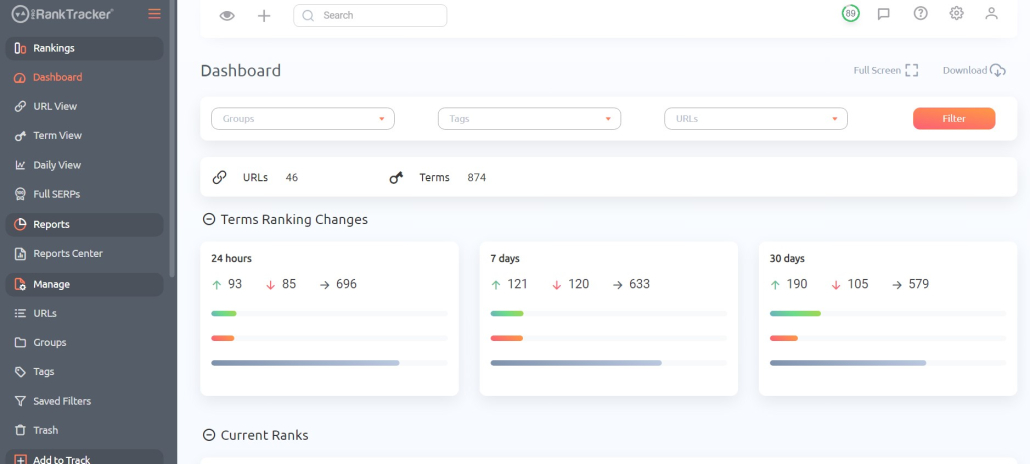
Task: Open the URLs filter dropdown
Action: pyautogui.click(x=756, y=119)
